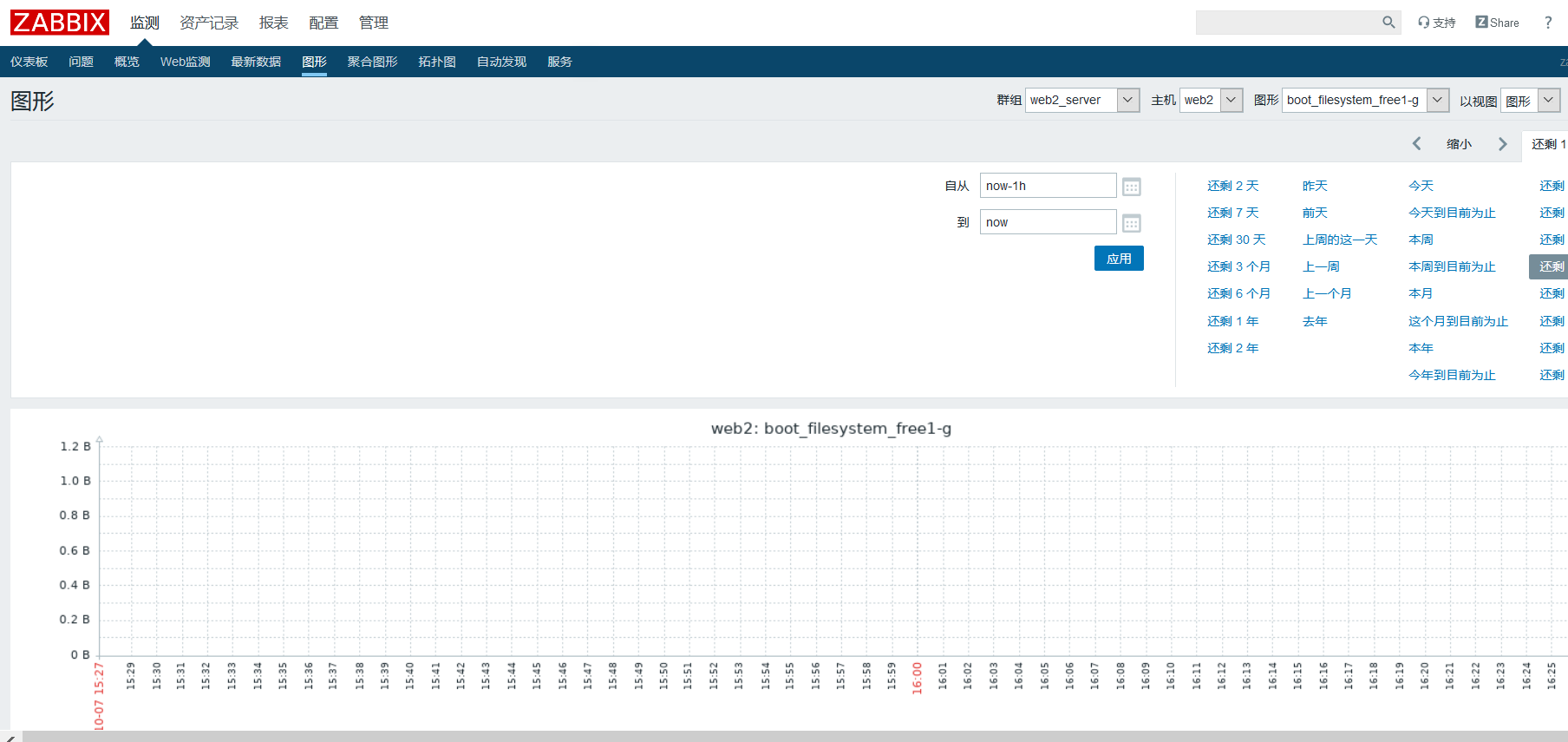Click the ZABBIX logo
1568x742 pixels.
(x=60, y=23)
